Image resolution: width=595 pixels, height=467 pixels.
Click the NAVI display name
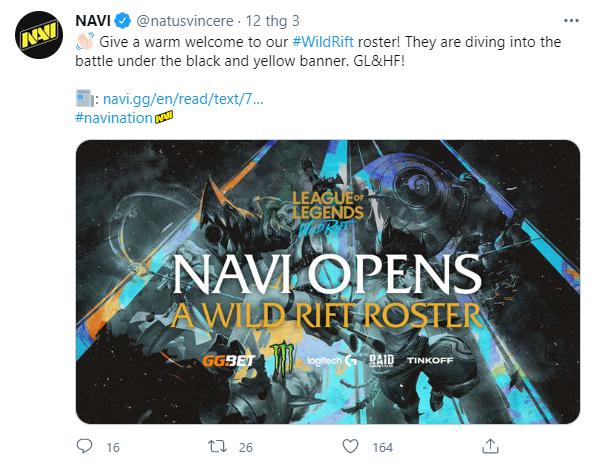point(93,20)
